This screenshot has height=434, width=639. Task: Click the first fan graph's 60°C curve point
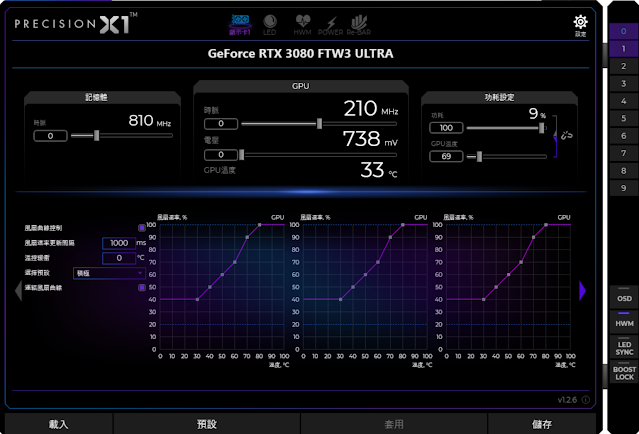point(235,262)
